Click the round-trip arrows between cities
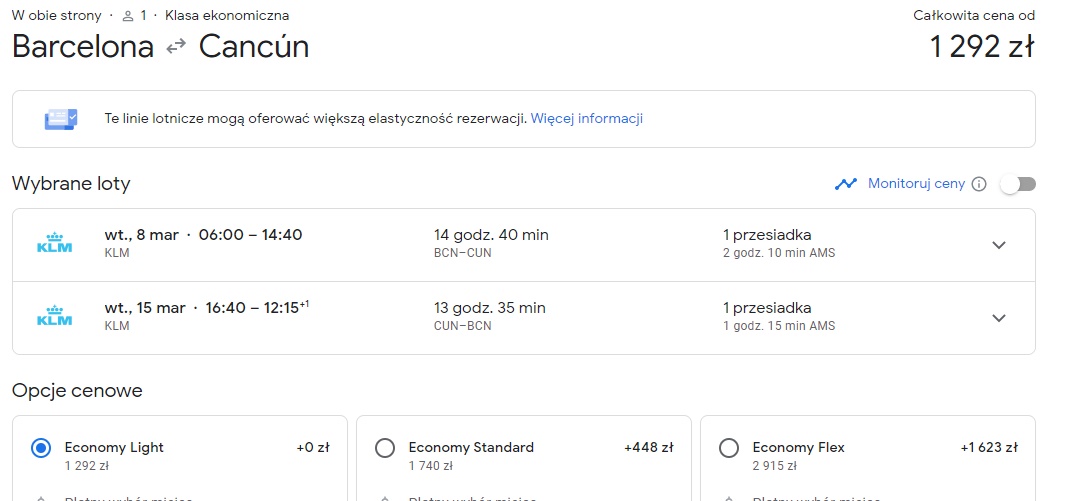 (x=176, y=47)
